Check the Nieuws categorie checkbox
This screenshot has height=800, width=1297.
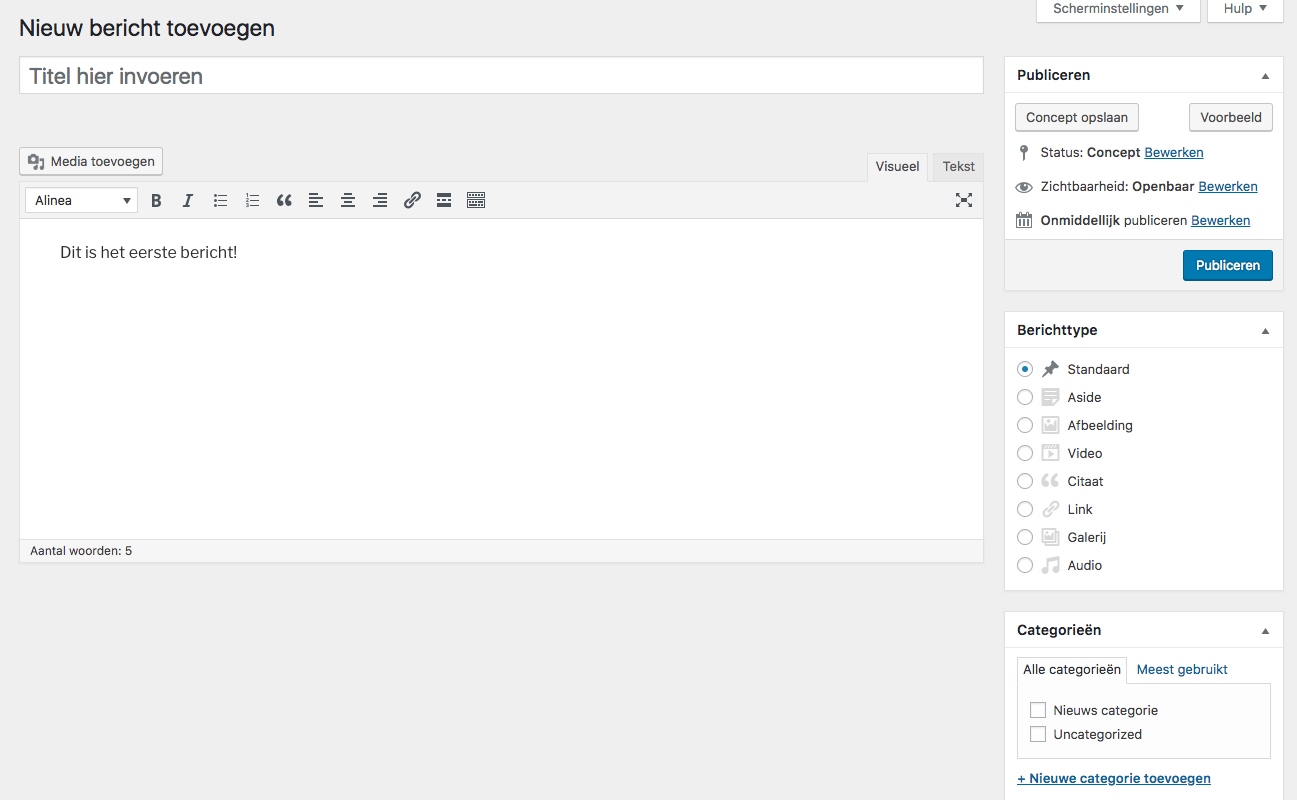coord(1038,710)
